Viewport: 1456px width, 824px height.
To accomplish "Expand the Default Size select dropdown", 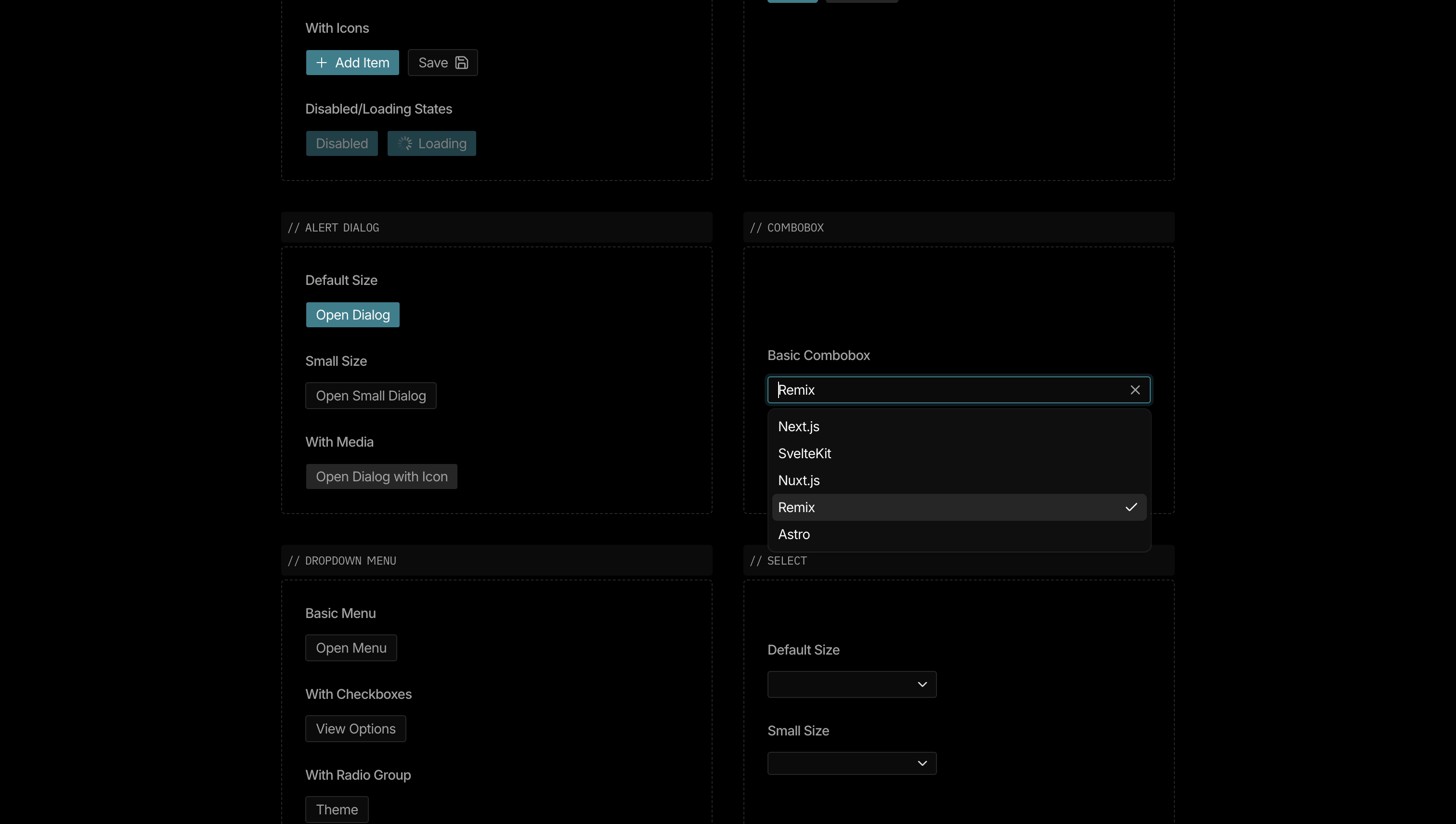I will point(852,685).
